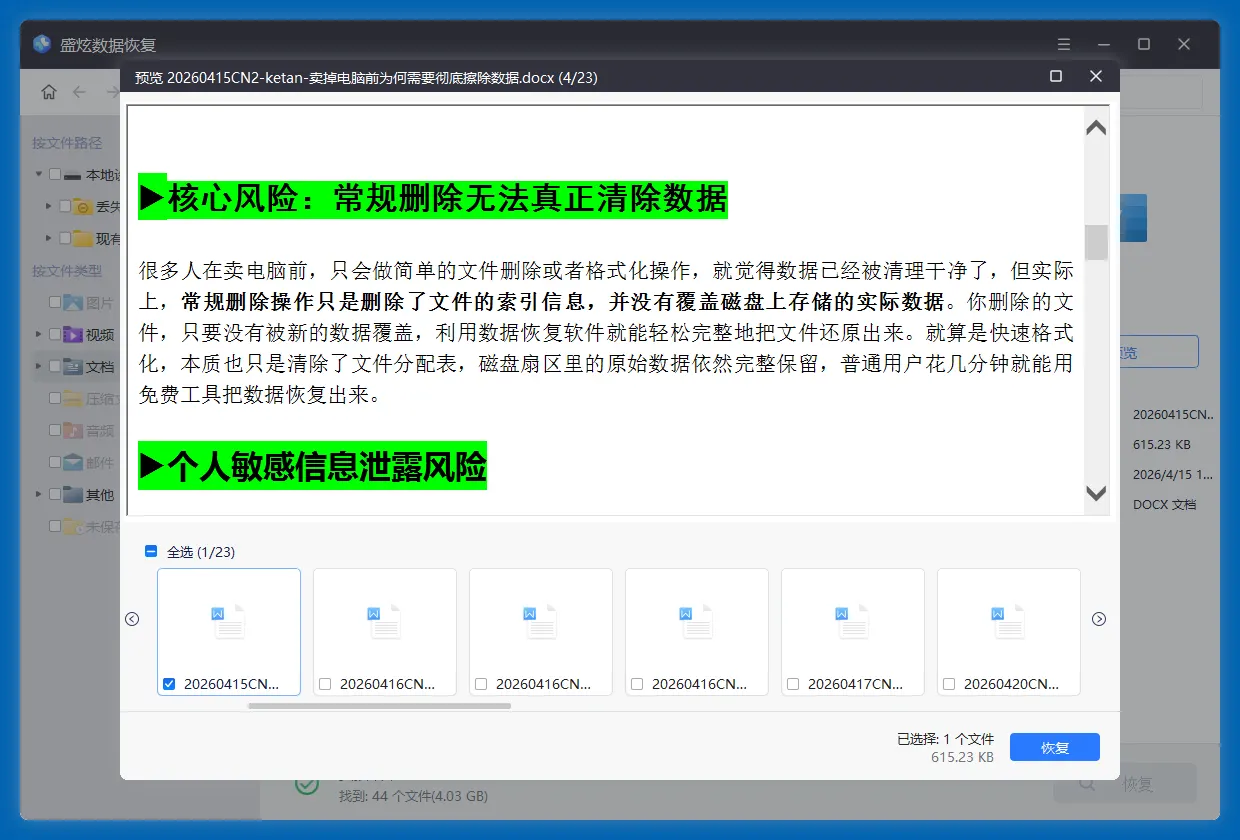Uncheck the 20260415CN file checkbox
The width and height of the screenshot is (1240, 840).
point(169,684)
